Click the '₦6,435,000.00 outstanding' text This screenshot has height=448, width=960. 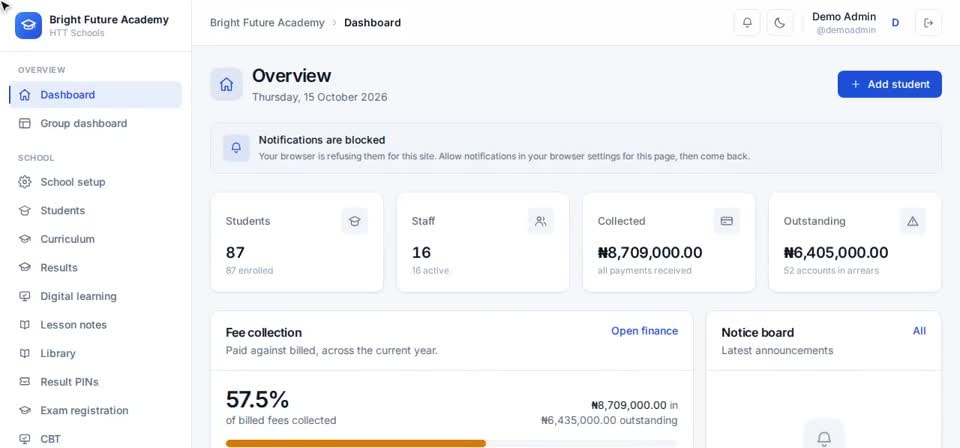tap(609, 420)
